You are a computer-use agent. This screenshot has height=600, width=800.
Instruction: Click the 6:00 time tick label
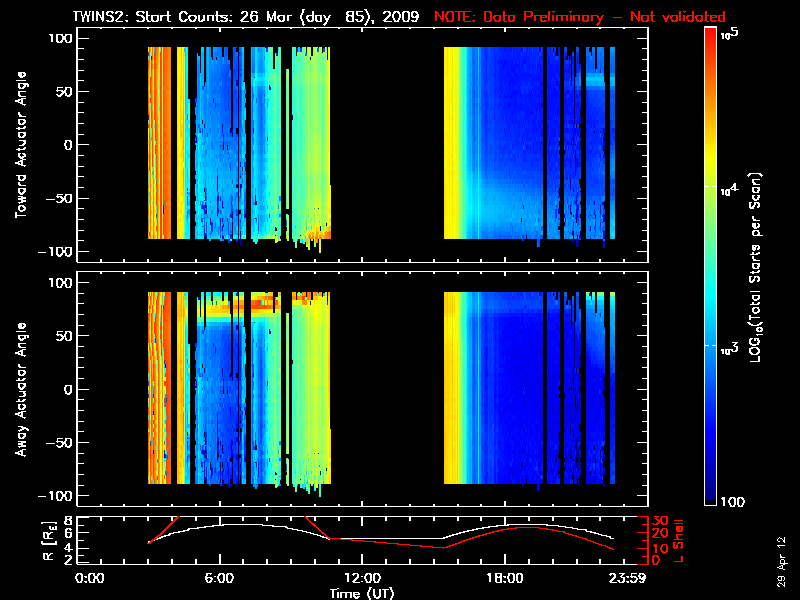[x=219, y=577]
